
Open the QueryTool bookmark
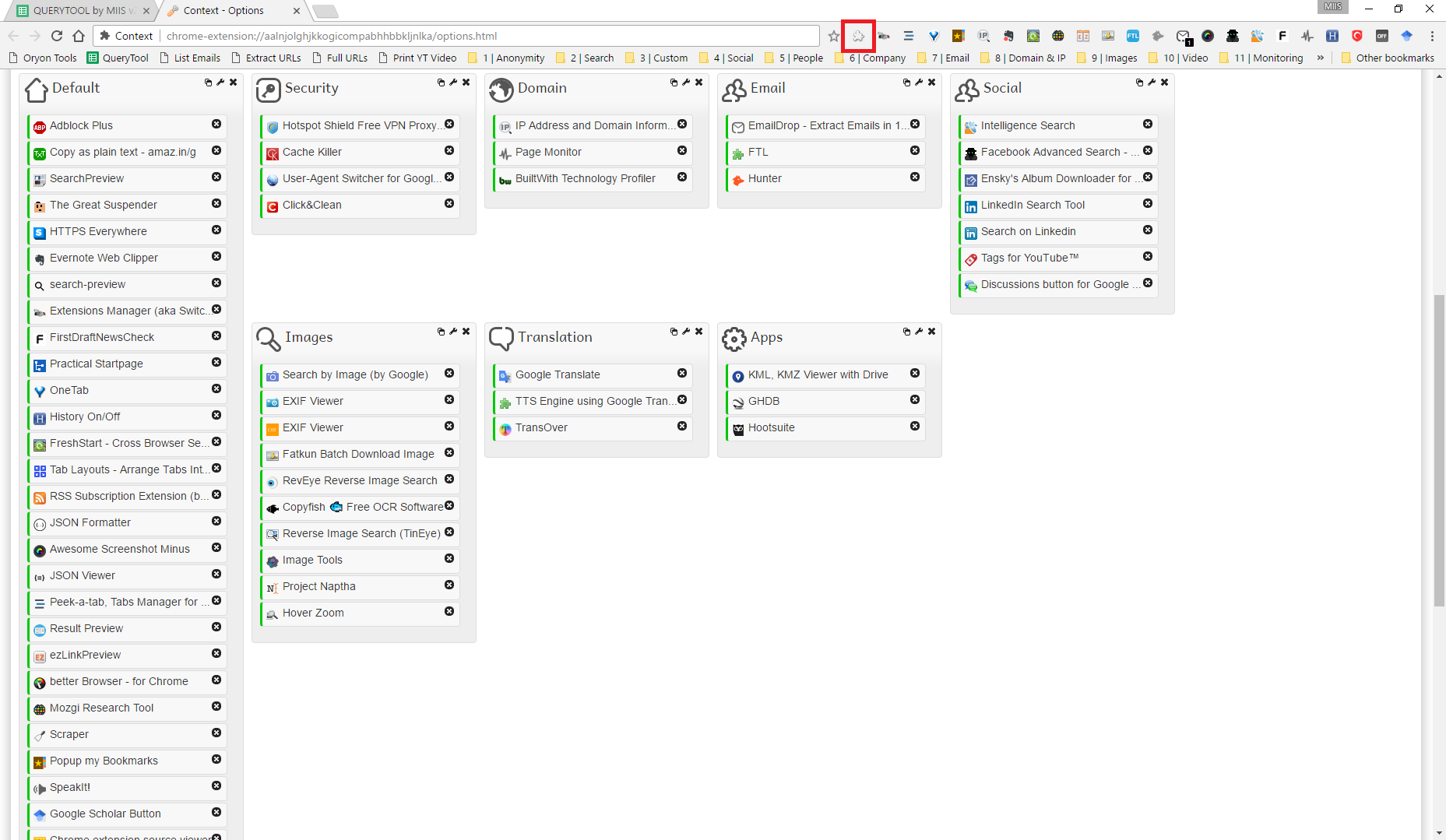[x=118, y=58]
